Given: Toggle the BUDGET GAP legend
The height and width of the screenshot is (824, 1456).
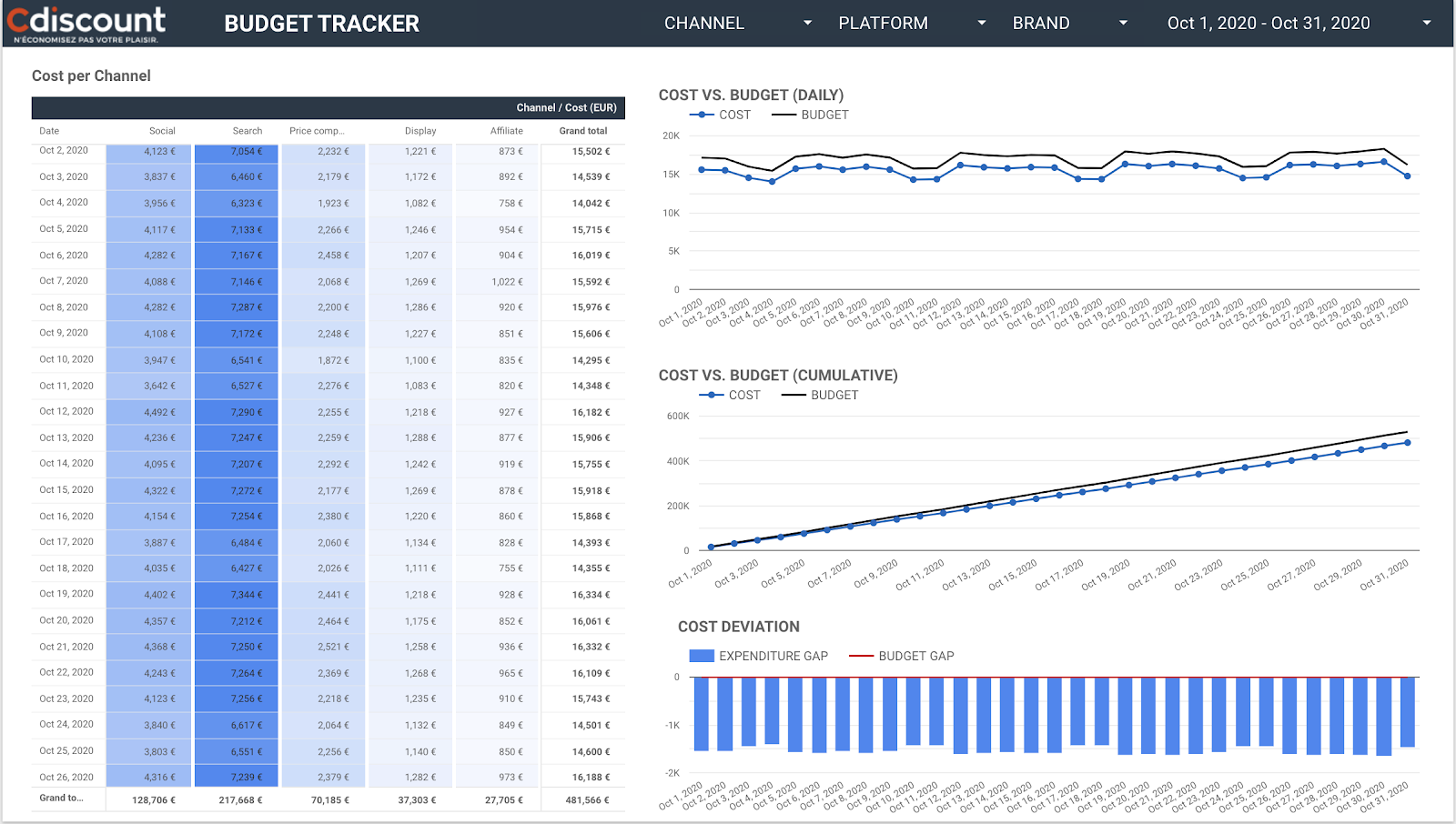Looking at the screenshot, I should coord(915,656).
